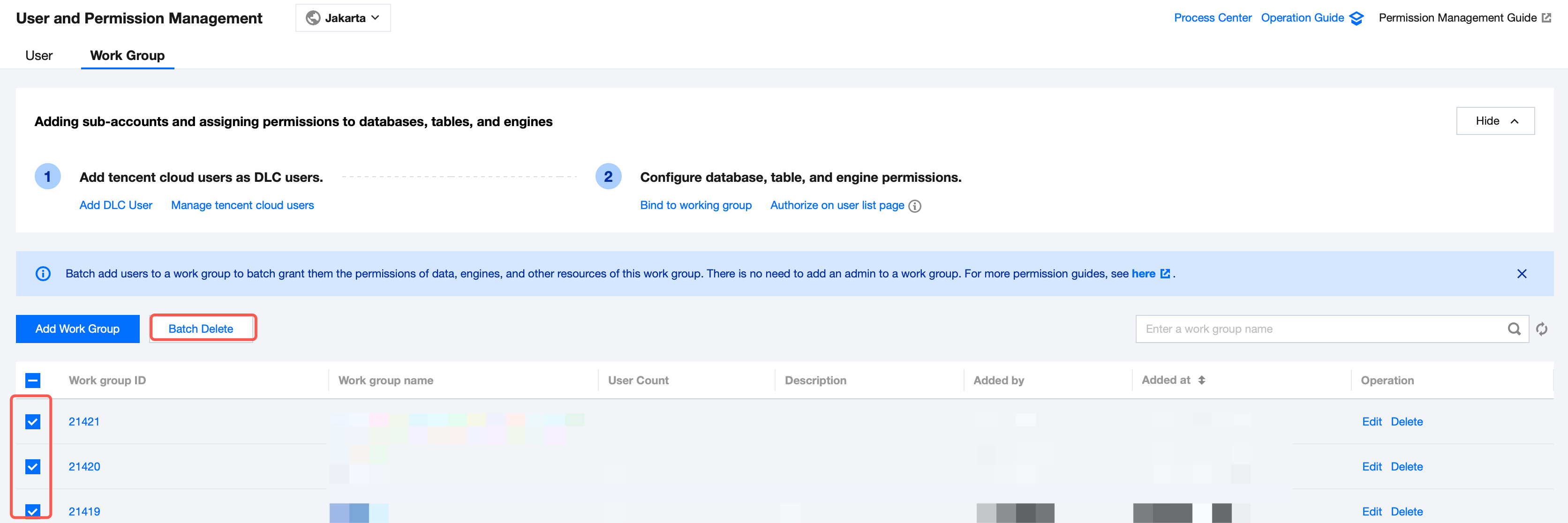Open external link icon next to 'here'
This screenshot has width=1568, height=523.
pos(1165,274)
